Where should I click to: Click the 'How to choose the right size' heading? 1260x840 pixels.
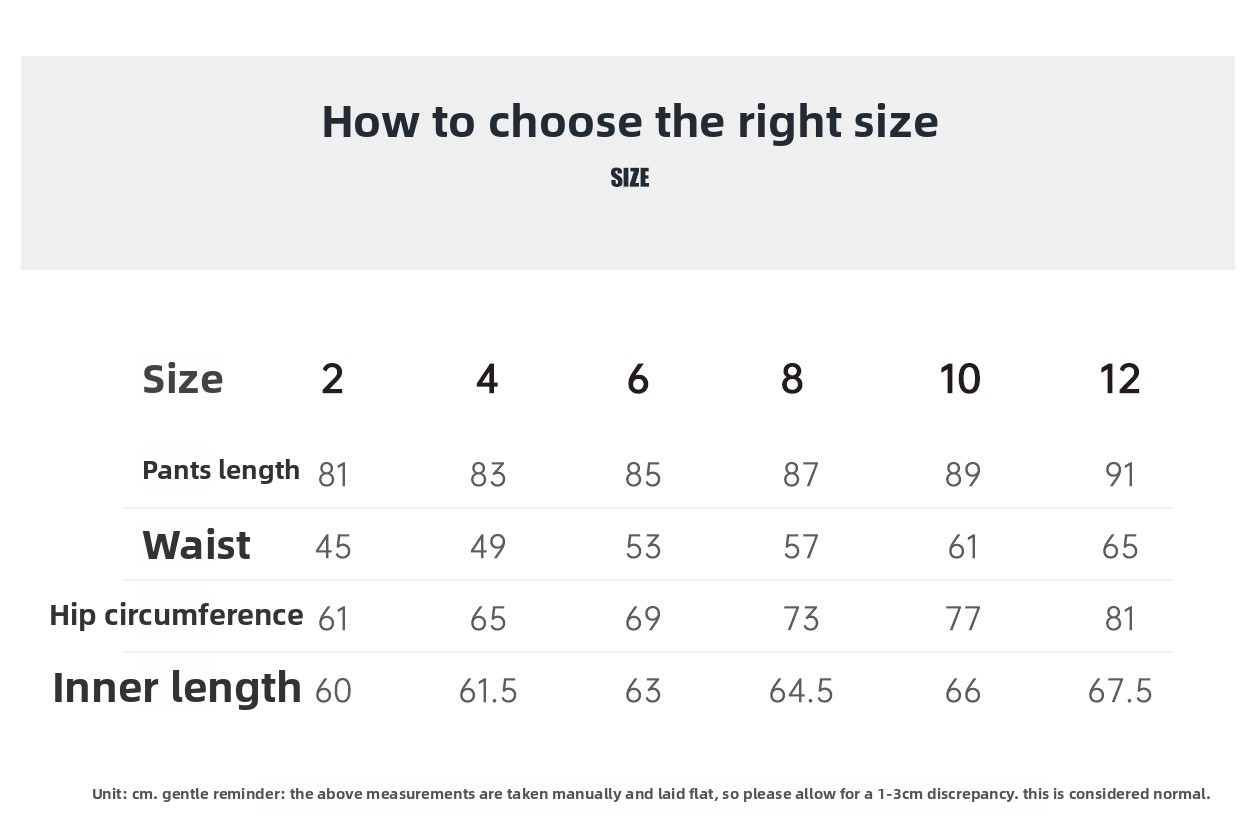(630, 122)
